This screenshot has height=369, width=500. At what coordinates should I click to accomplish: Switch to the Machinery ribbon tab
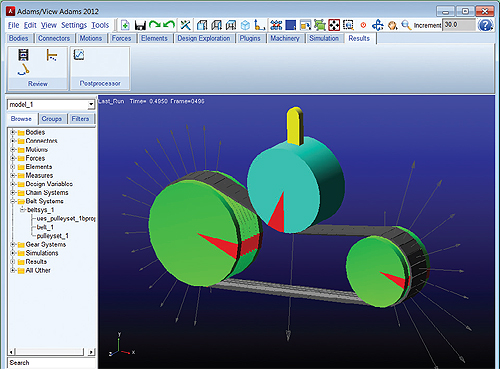coord(285,38)
